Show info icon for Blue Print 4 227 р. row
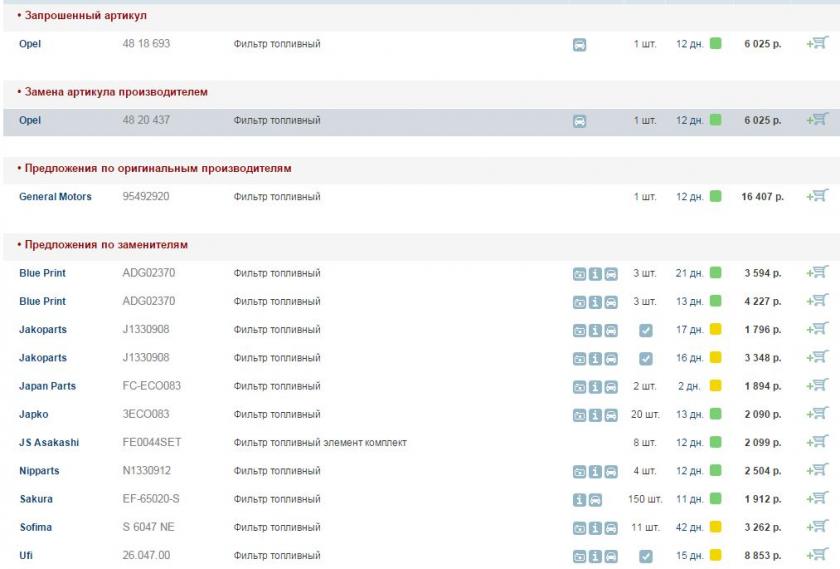The image size is (840, 569). point(595,302)
